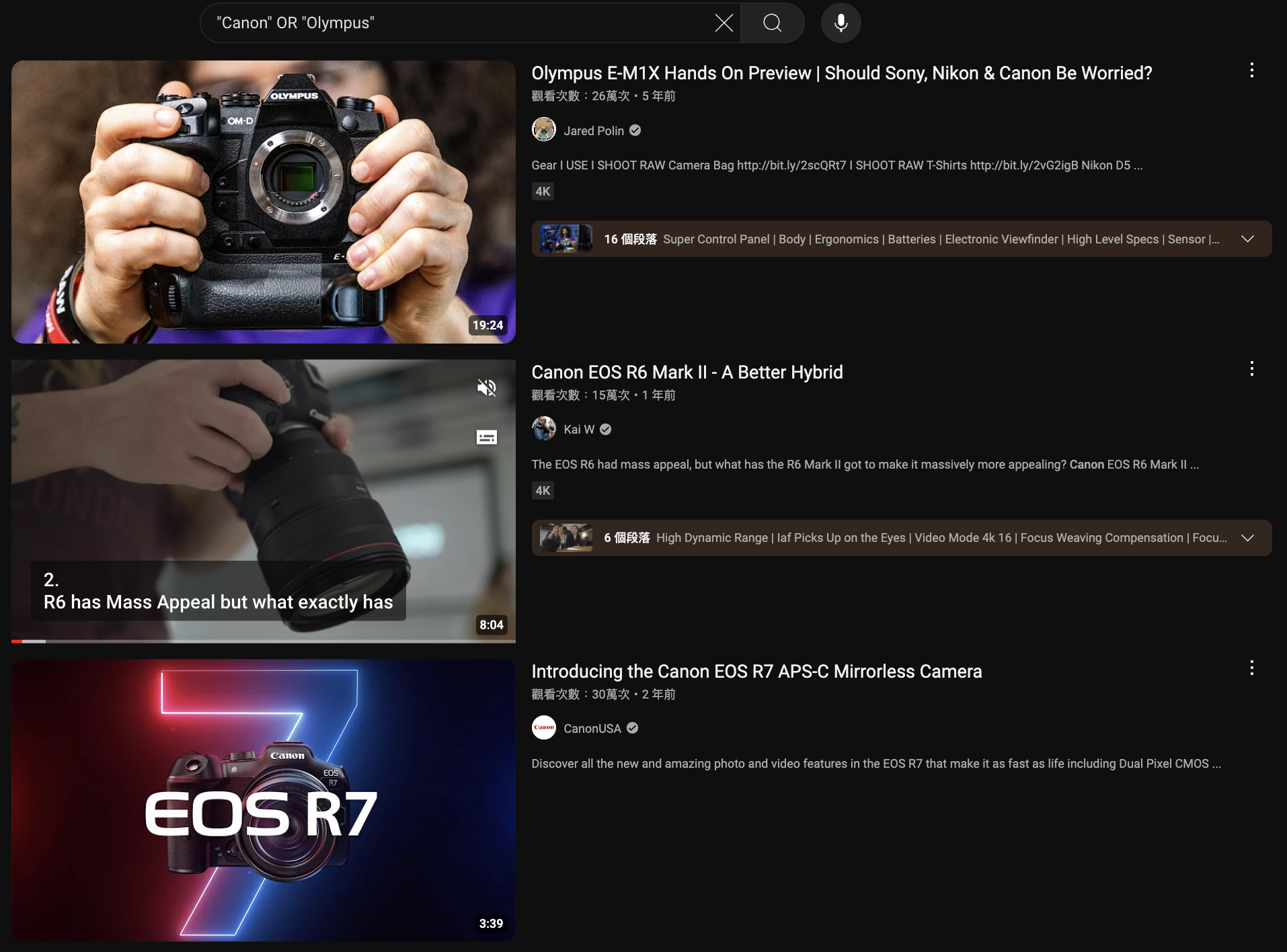Open the R6 Mark II preview thumbnail
The image size is (1287, 952).
(264, 501)
